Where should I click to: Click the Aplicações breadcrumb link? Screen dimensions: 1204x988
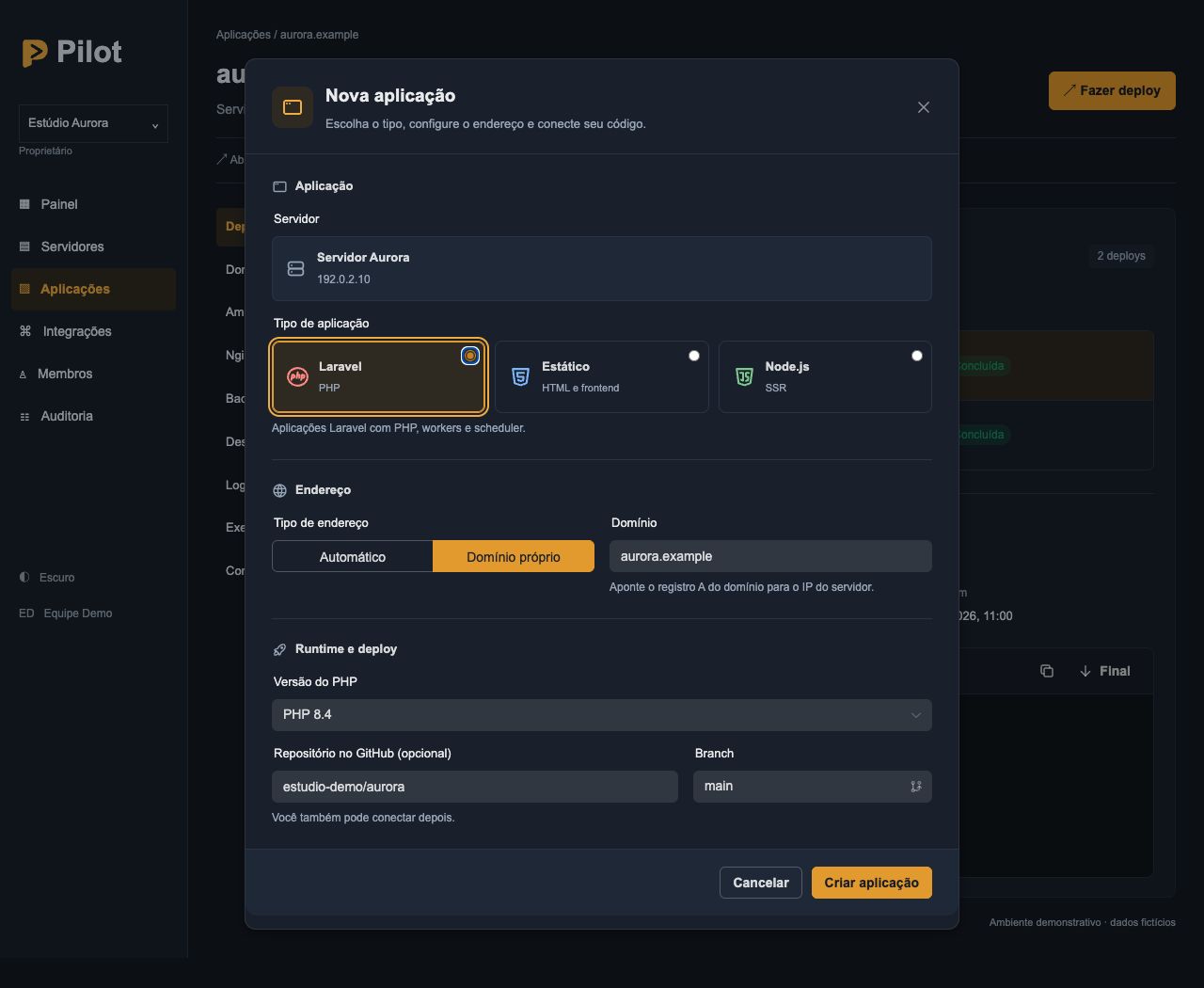[244, 35]
